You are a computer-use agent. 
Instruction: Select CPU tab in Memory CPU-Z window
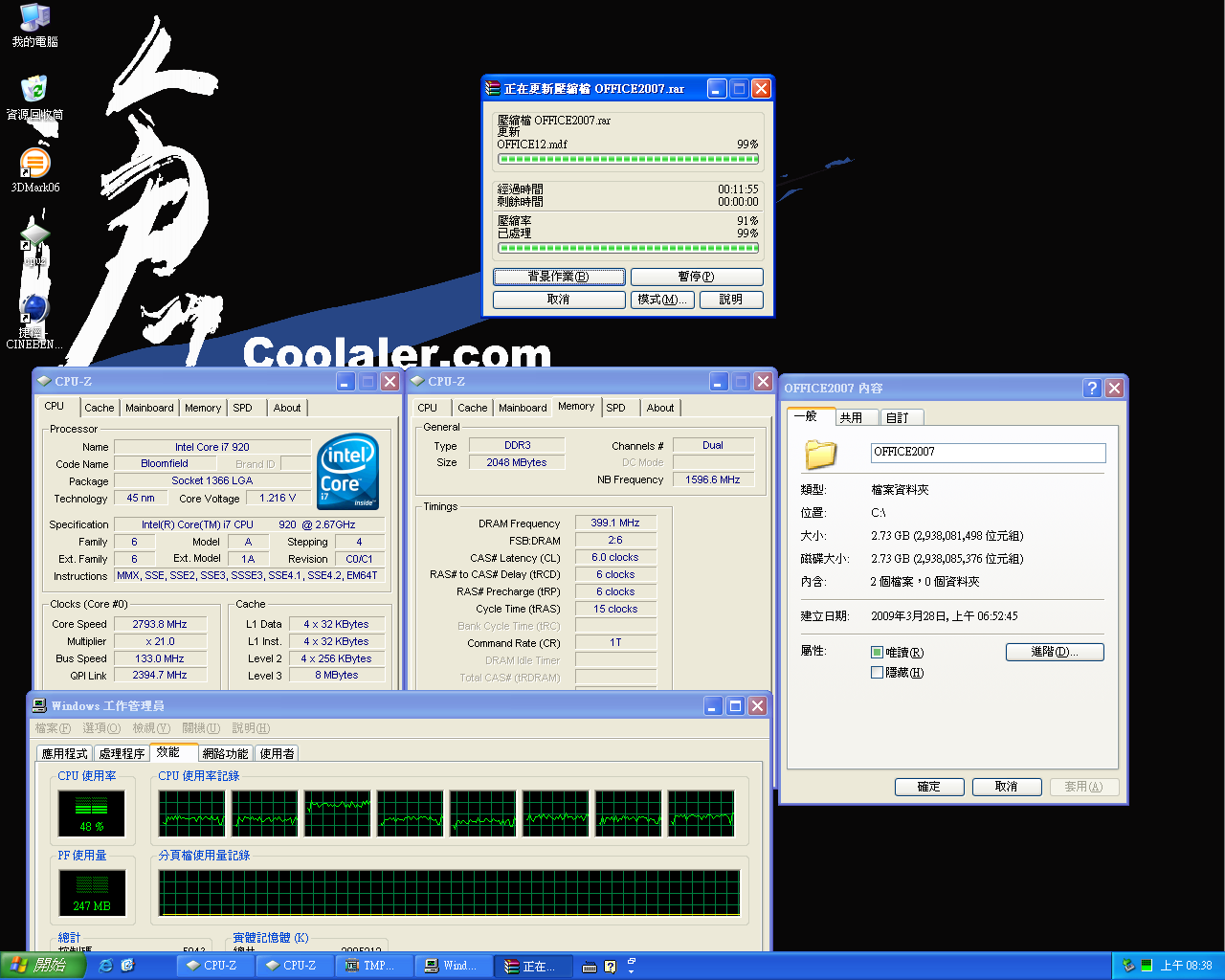click(x=428, y=408)
